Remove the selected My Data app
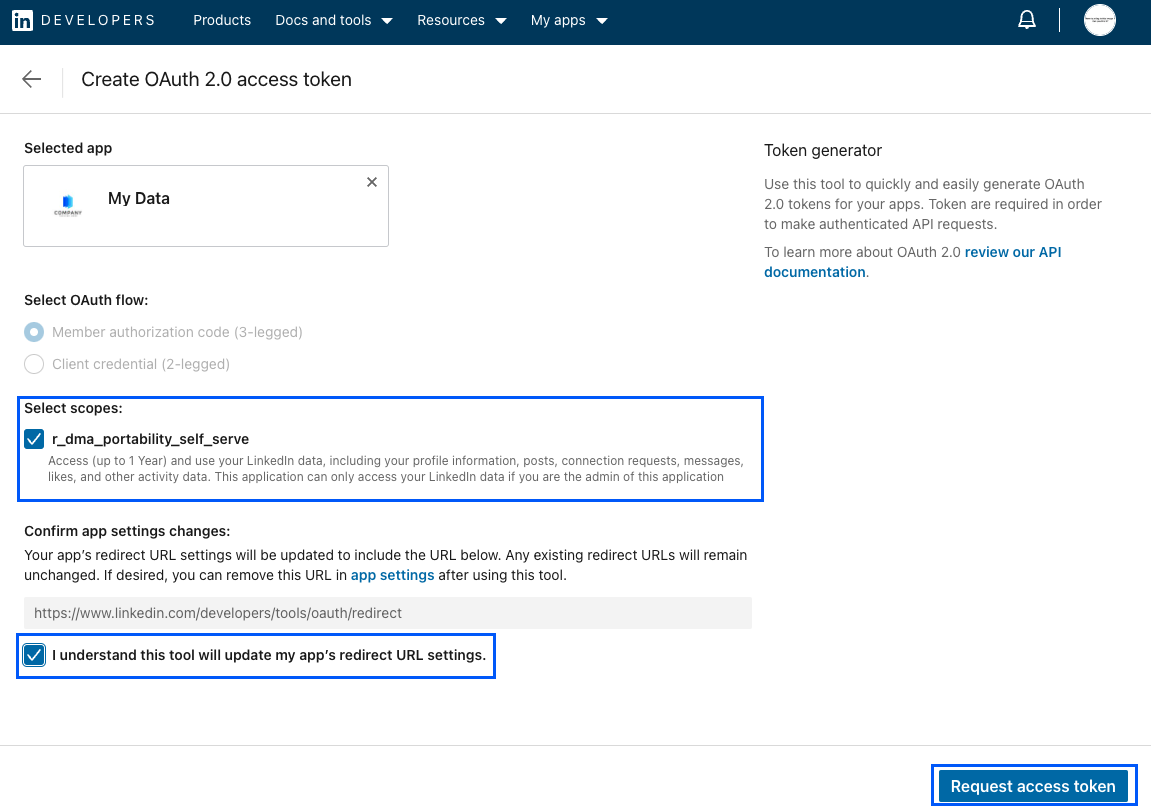The height and width of the screenshot is (810, 1151). click(x=372, y=182)
